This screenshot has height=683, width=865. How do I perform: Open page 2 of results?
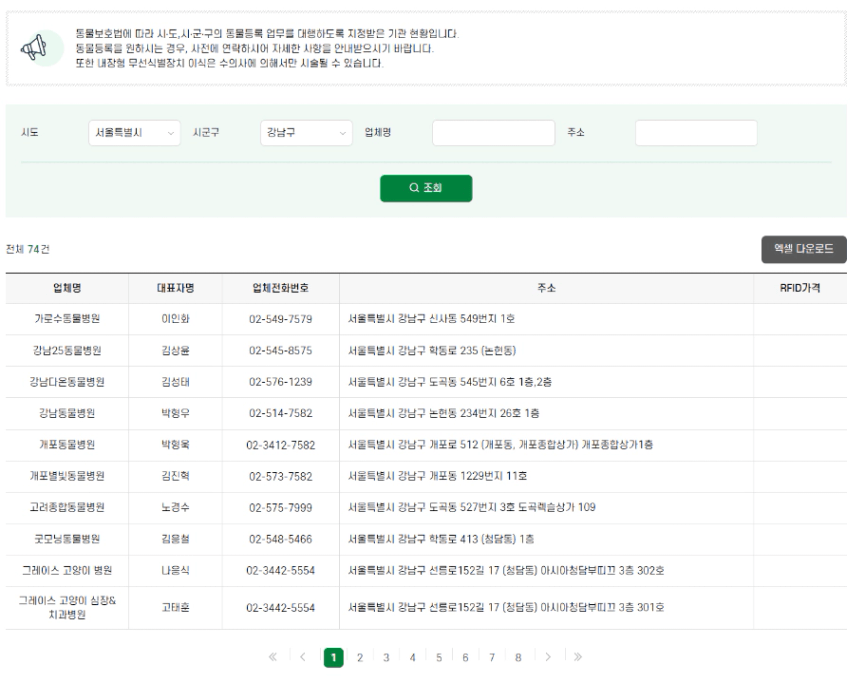click(361, 657)
